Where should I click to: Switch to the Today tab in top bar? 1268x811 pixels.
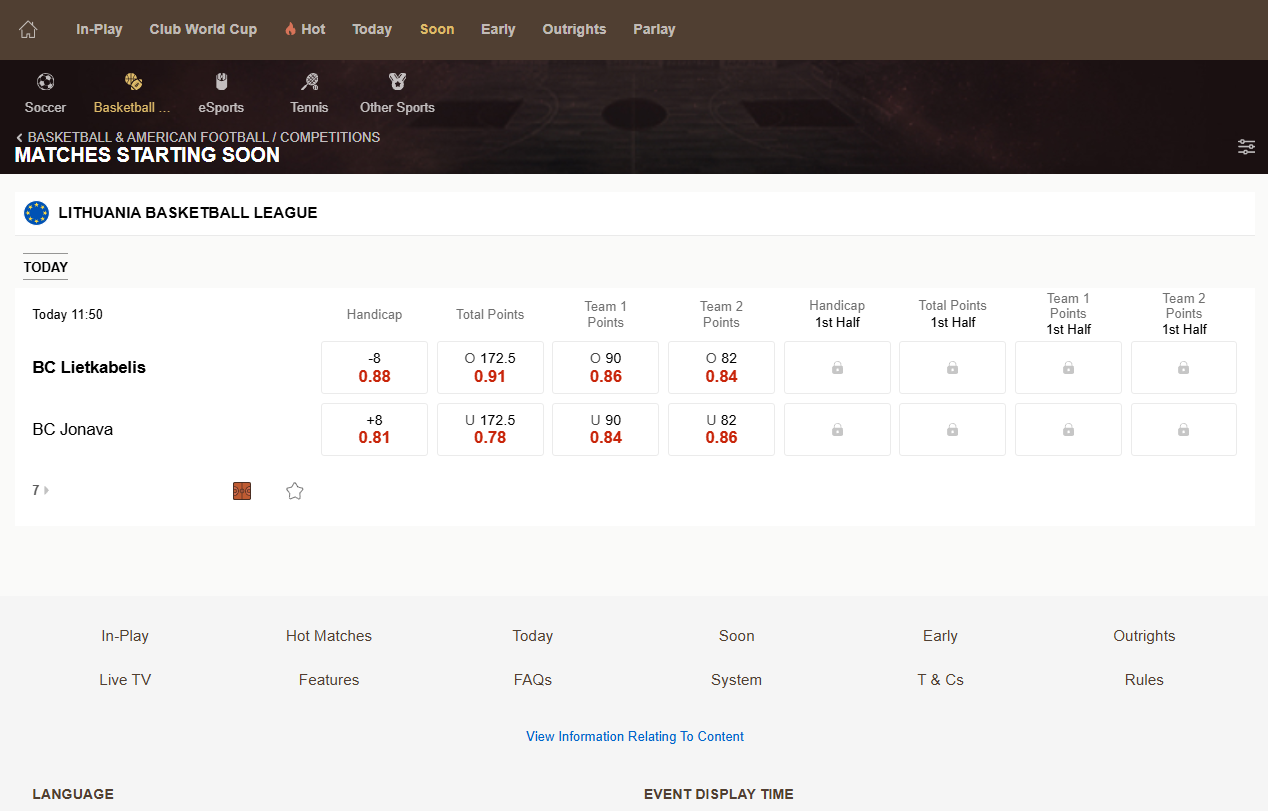pyautogui.click(x=372, y=29)
